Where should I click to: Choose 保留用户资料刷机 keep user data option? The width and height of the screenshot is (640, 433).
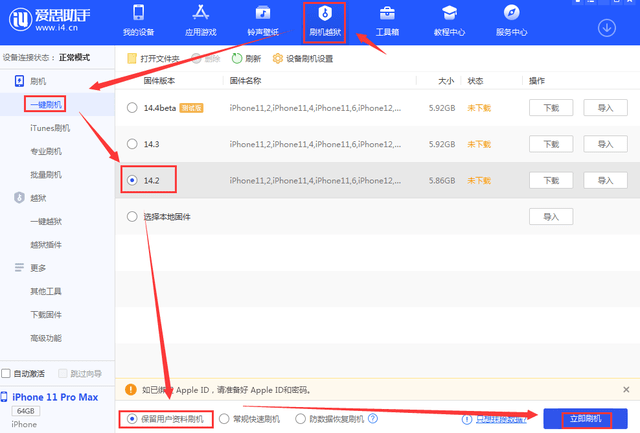[132, 419]
